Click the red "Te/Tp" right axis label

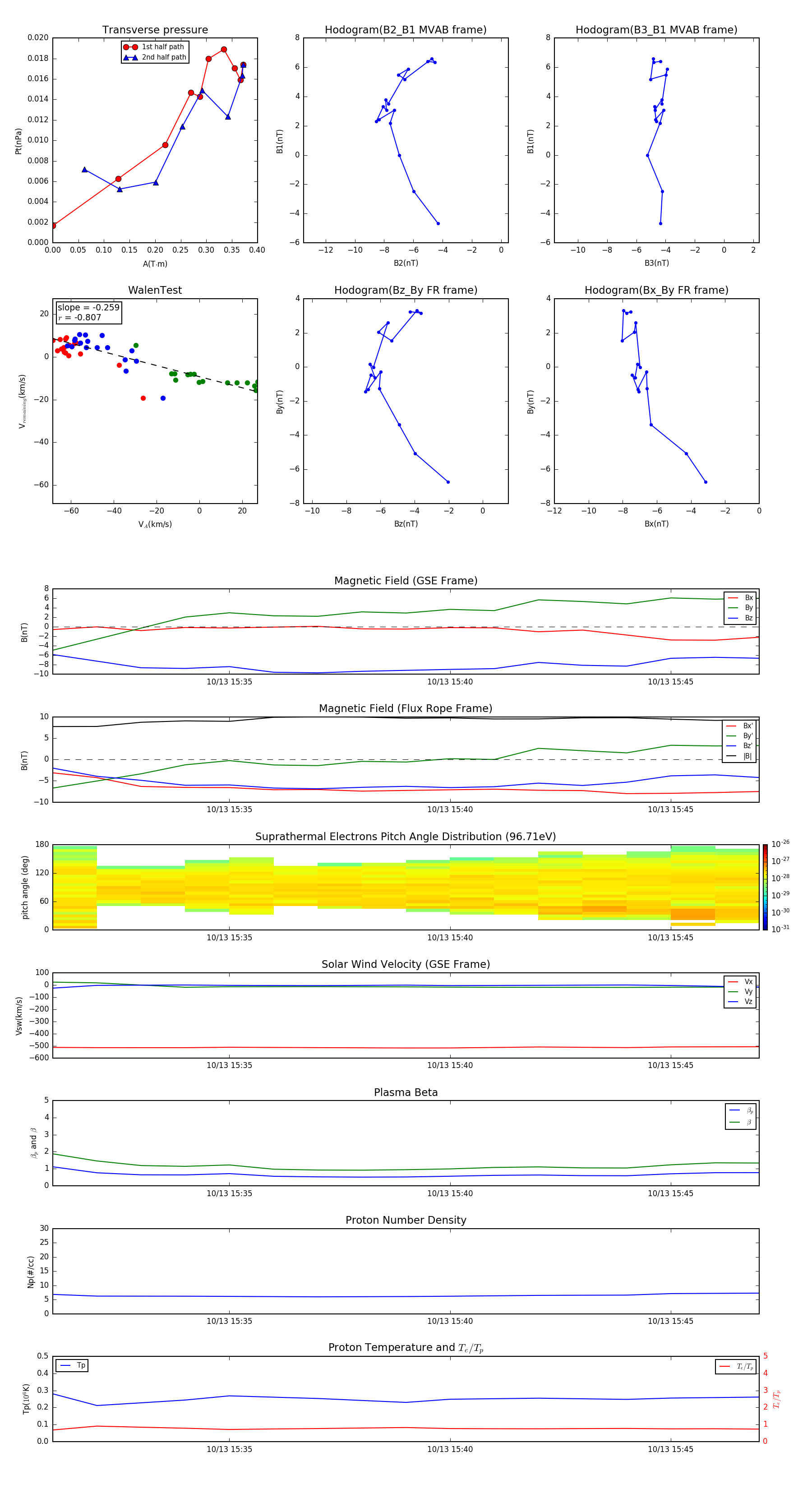(776, 1399)
